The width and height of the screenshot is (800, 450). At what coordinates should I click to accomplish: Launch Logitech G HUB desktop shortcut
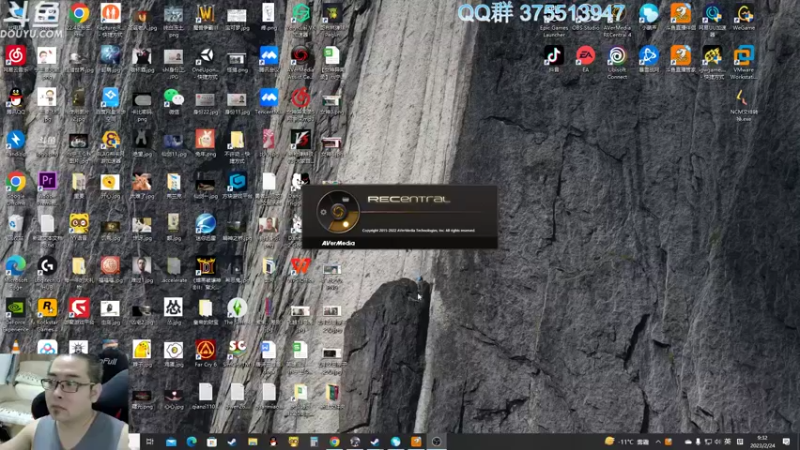[x=47, y=272]
